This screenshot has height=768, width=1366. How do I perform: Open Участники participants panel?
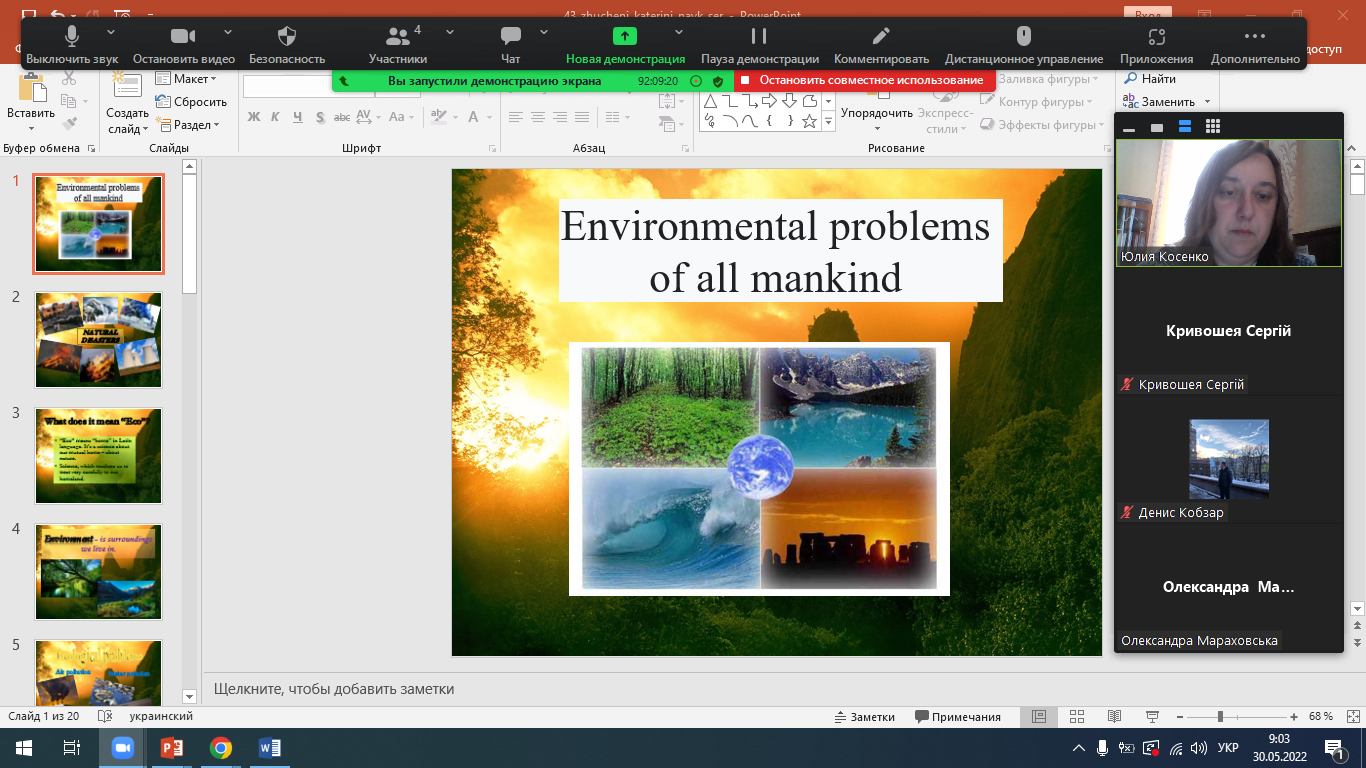(398, 46)
